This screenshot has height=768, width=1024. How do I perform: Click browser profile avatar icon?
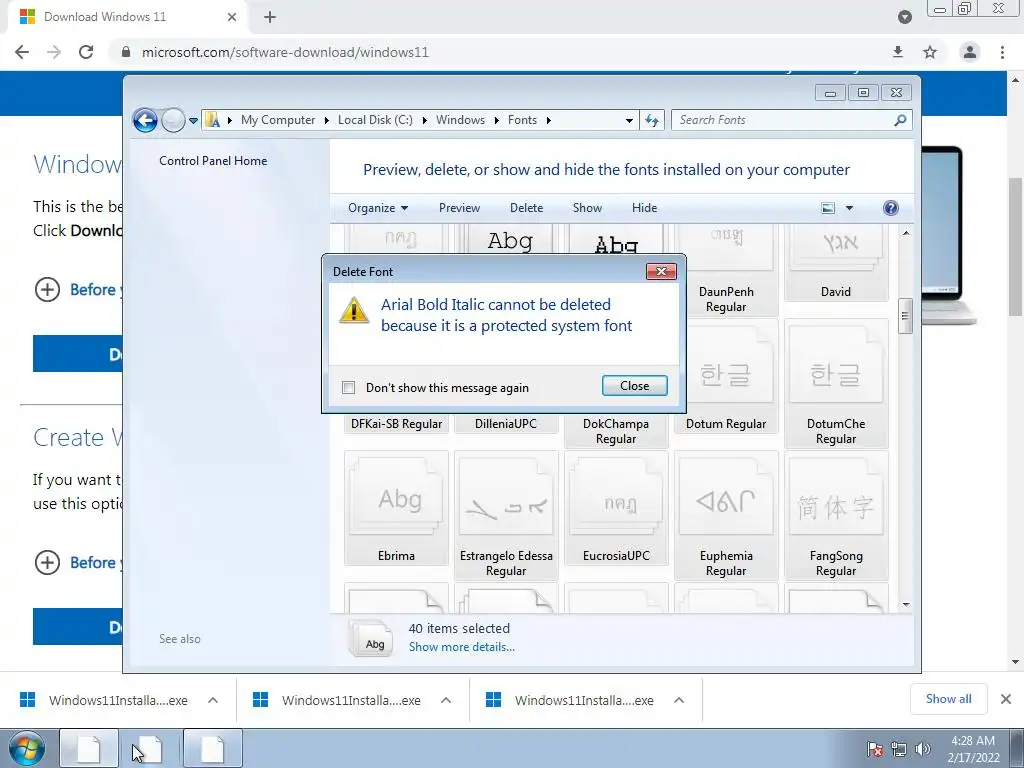pos(970,52)
